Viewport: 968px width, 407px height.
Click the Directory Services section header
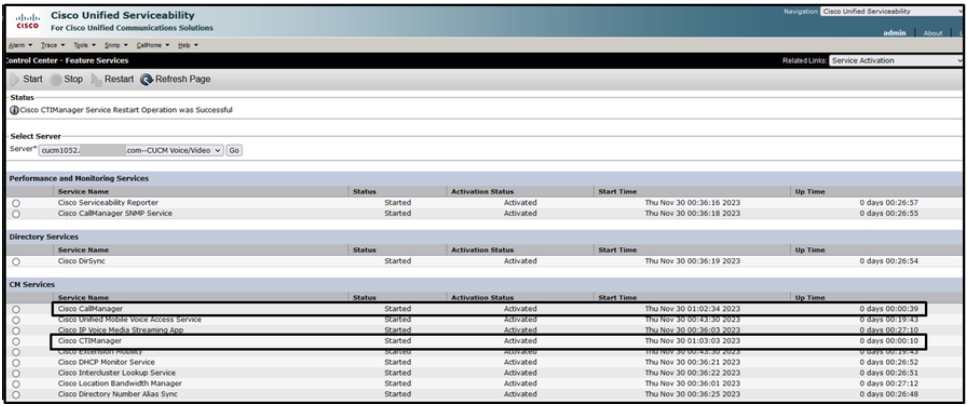pos(43,237)
